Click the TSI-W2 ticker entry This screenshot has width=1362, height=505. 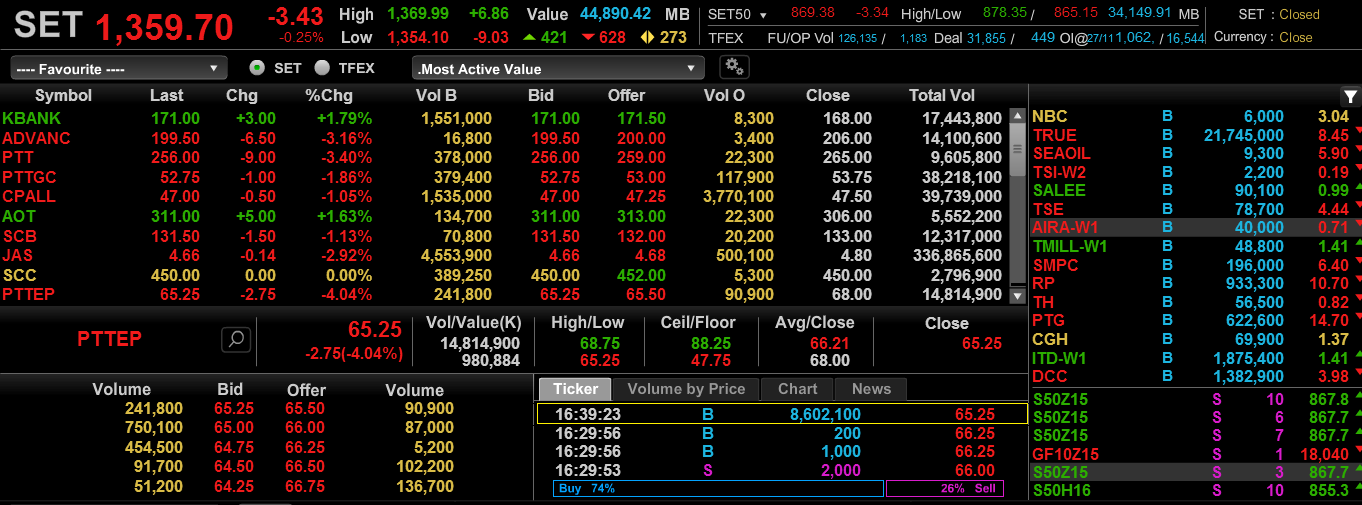coord(1061,172)
